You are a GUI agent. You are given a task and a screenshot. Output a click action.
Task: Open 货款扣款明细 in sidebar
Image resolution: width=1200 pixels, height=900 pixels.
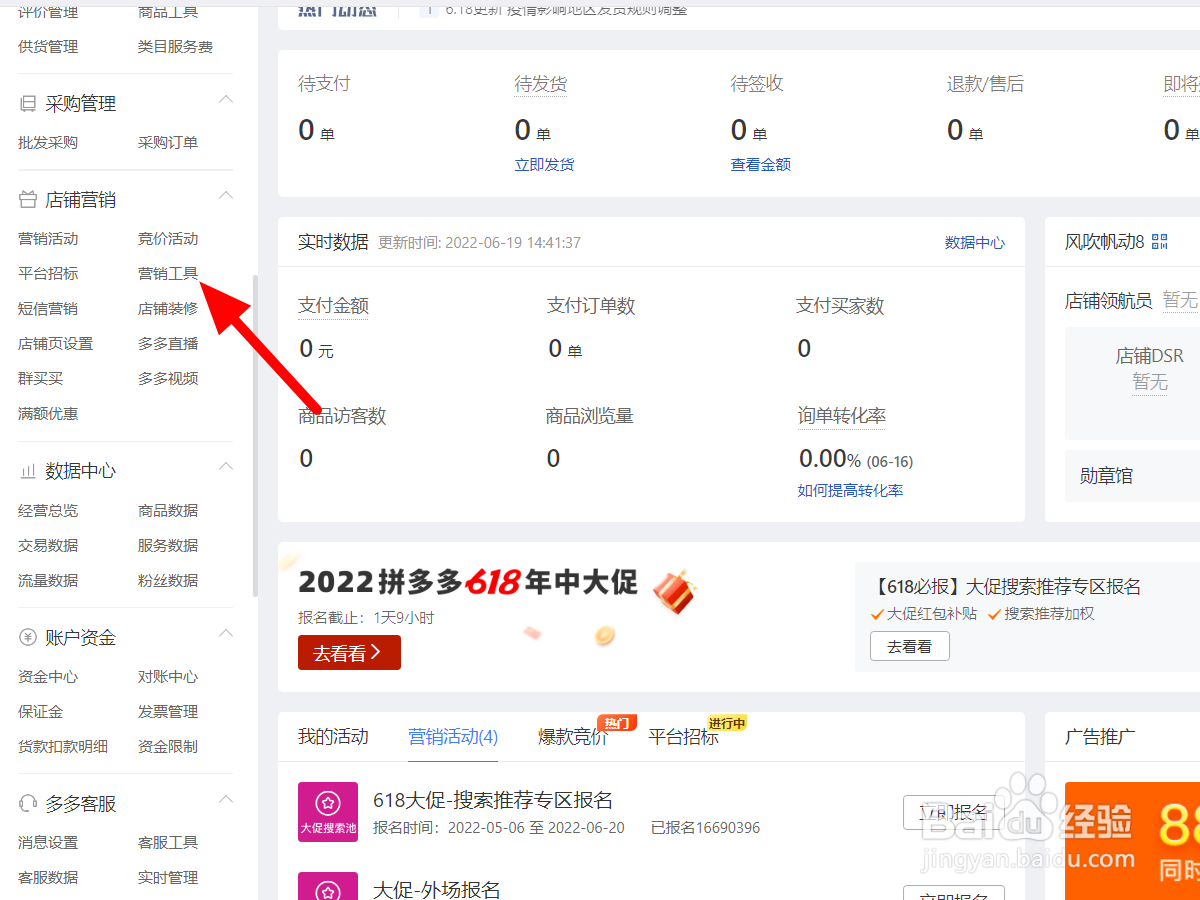click(63, 747)
